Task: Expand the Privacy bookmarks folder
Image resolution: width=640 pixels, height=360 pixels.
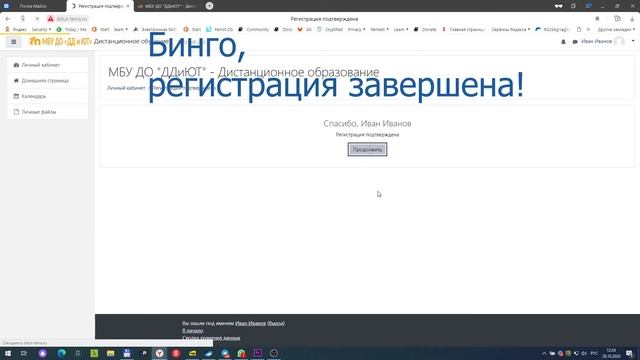Action: point(356,29)
